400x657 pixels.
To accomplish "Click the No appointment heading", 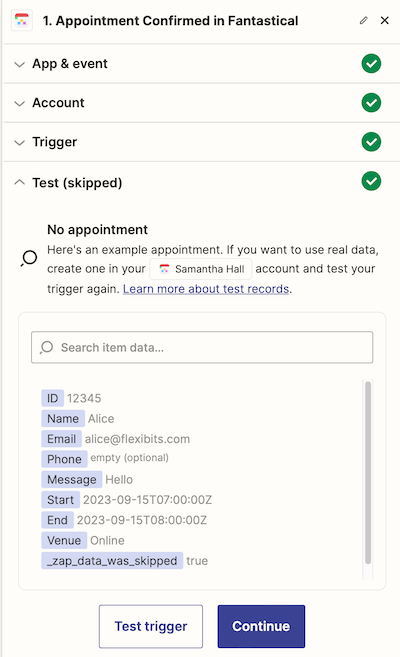I will (98, 230).
